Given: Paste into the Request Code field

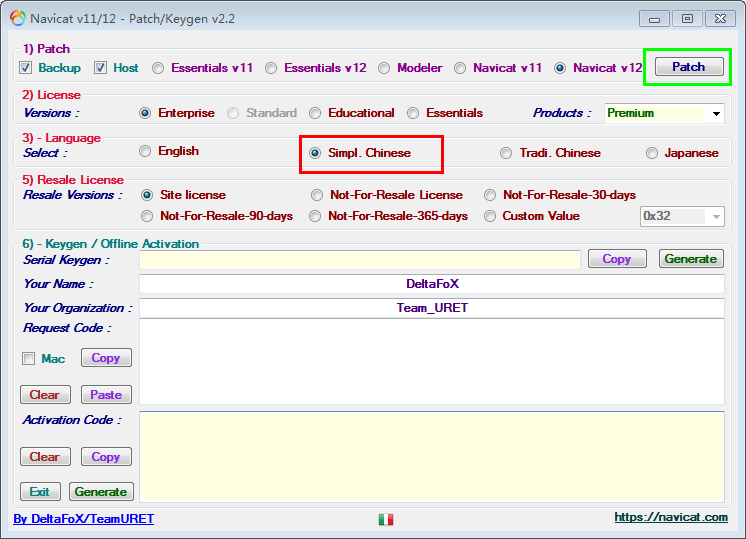Looking at the screenshot, I should pyautogui.click(x=106, y=395).
